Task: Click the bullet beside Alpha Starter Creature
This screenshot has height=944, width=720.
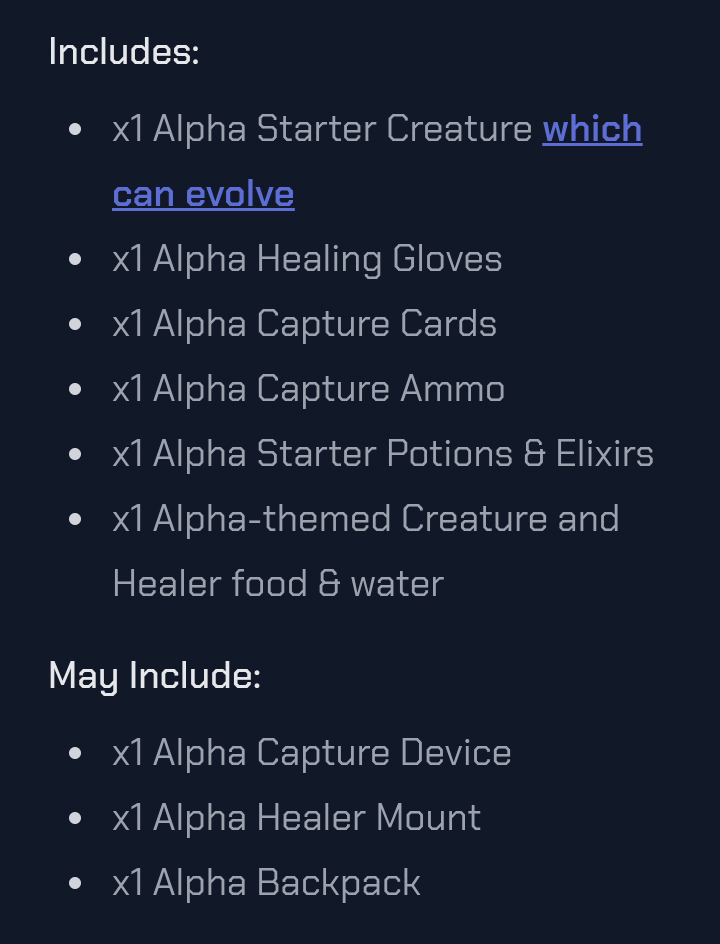Action: (x=75, y=130)
